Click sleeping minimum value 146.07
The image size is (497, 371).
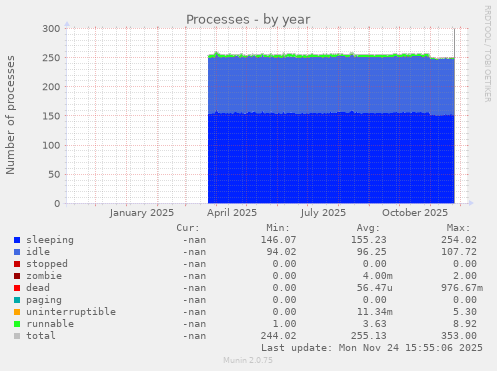tap(278, 240)
